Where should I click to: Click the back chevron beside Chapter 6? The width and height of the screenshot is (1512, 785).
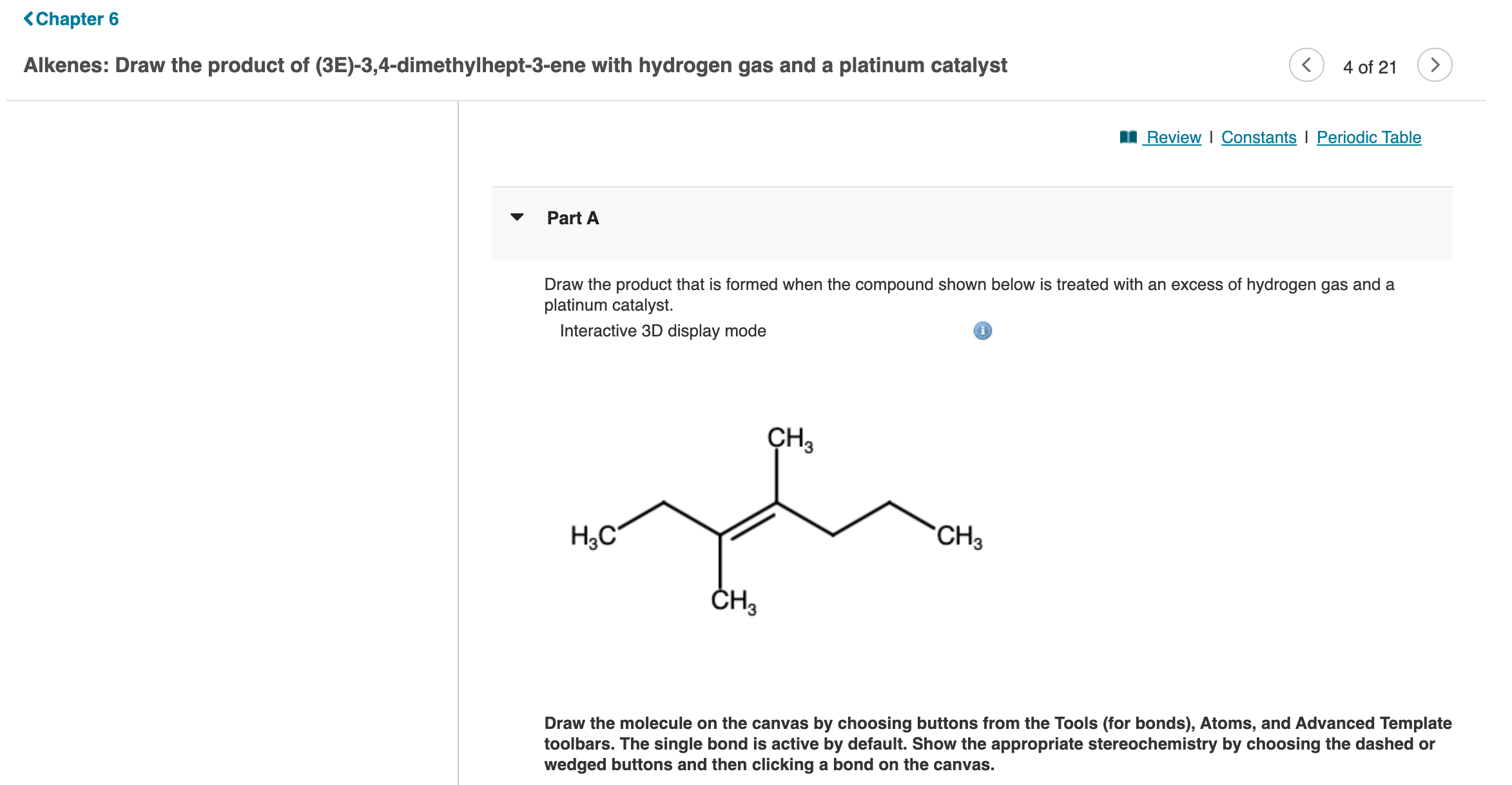pyautogui.click(x=28, y=18)
